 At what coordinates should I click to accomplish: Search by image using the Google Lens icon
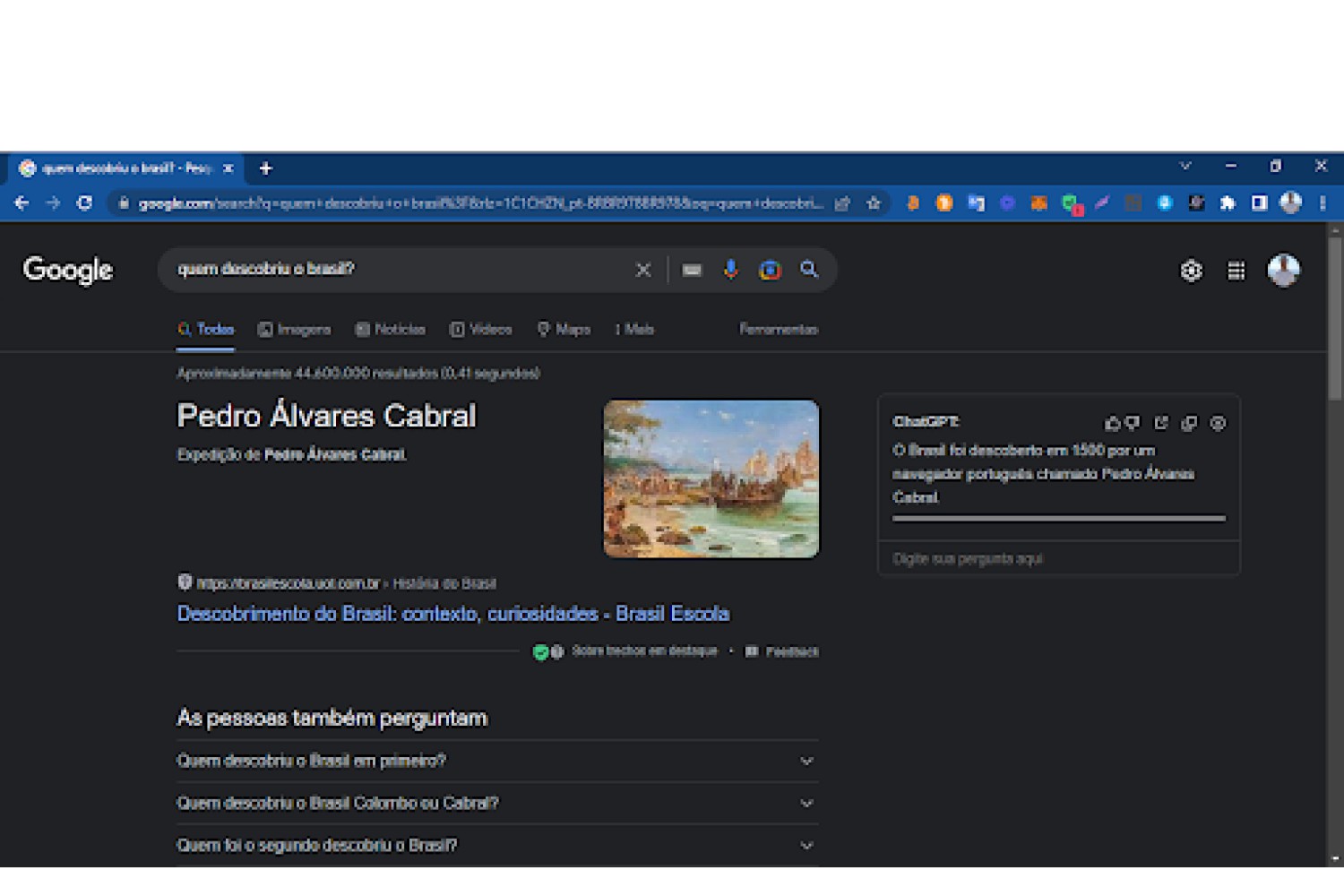point(770,270)
